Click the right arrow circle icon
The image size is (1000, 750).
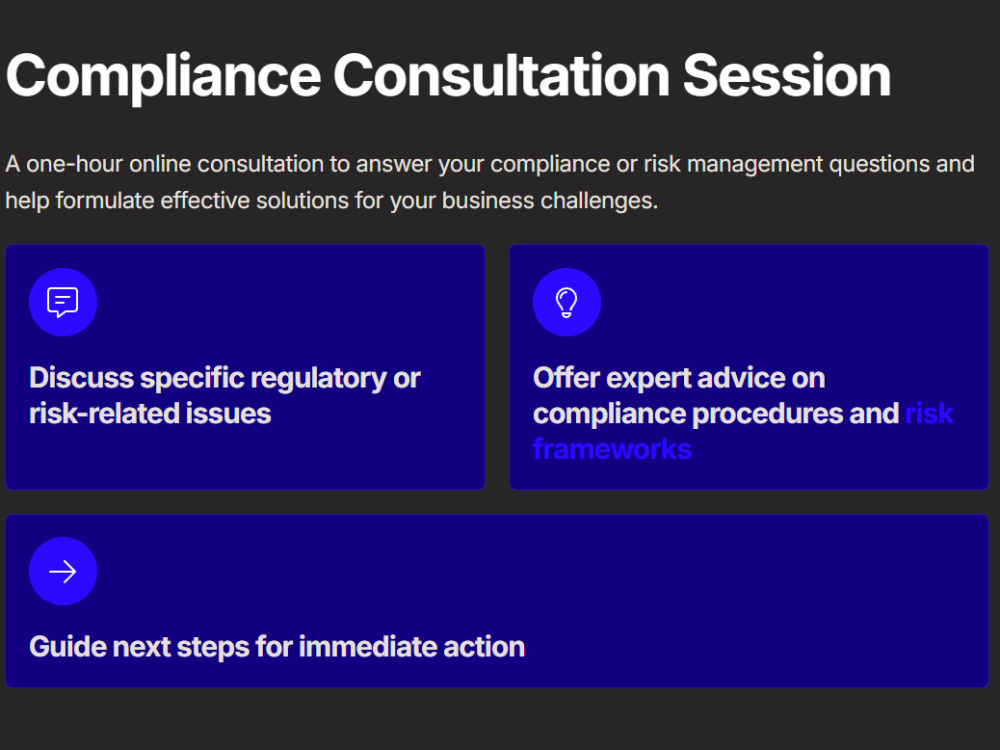tap(62, 571)
